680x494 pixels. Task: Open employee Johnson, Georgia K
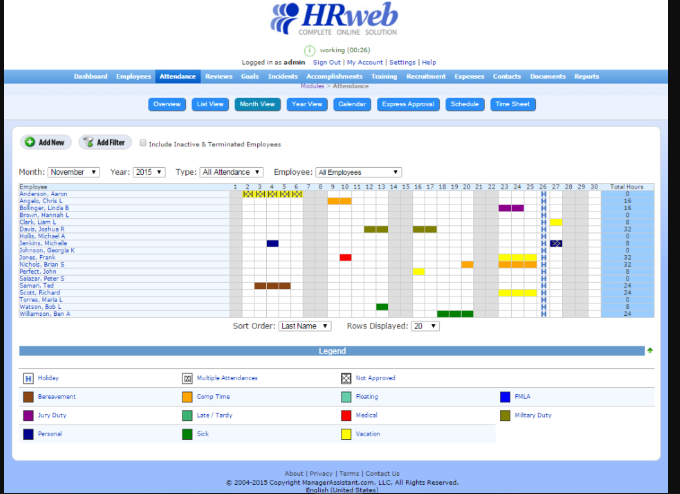click(x=47, y=250)
